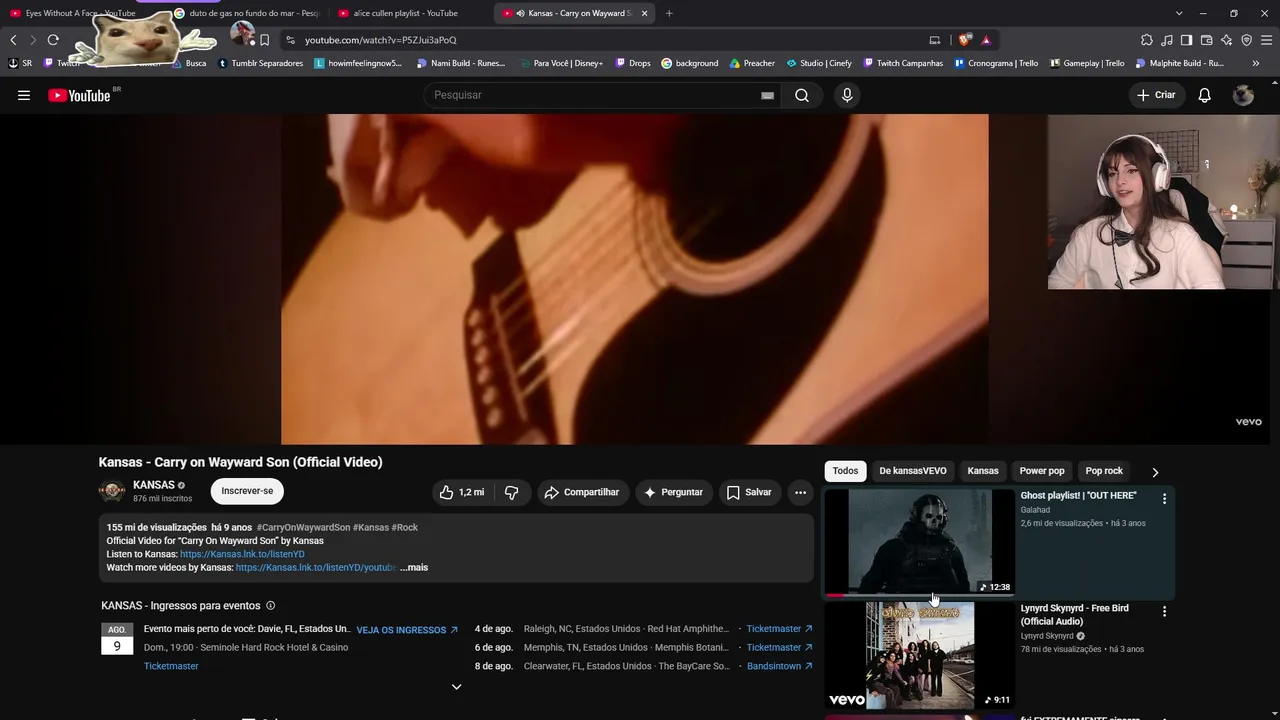Viewport: 1280px width, 720px height.
Task: Dislike the video with thumbs down
Action: pos(511,492)
